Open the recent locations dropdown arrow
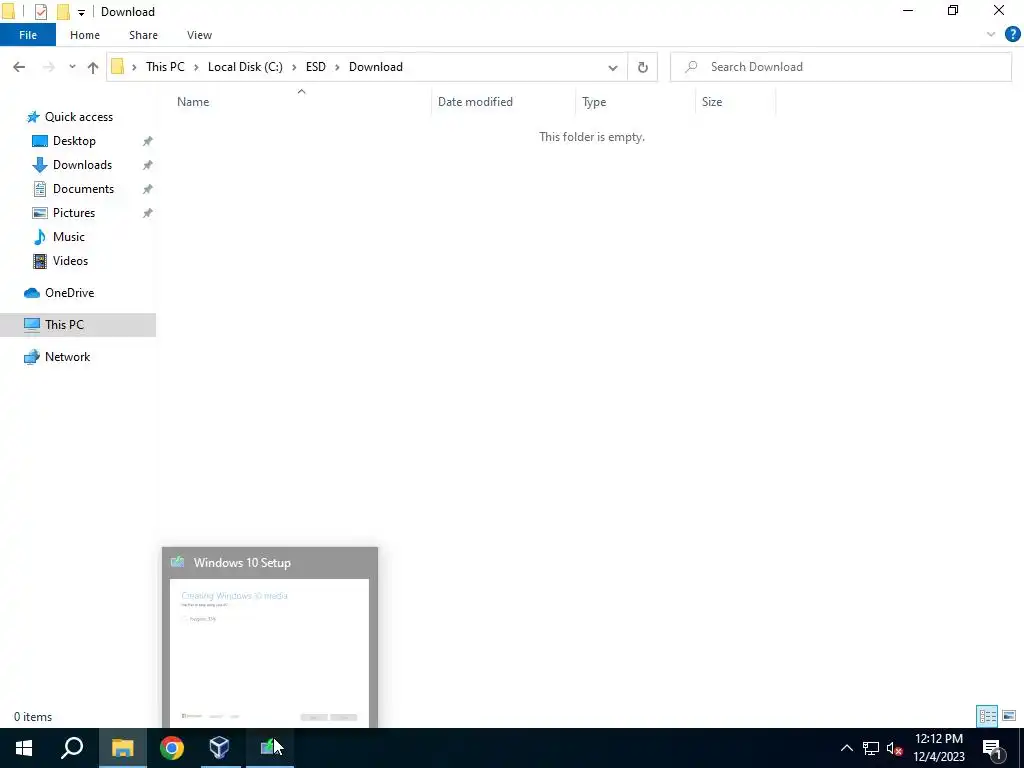The height and width of the screenshot is (768, 1024). [x=72, y=67]
